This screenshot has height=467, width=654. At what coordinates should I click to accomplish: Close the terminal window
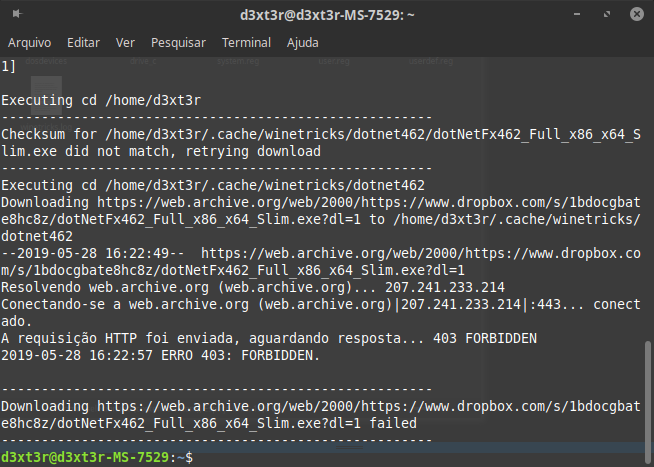pos(634,16)
